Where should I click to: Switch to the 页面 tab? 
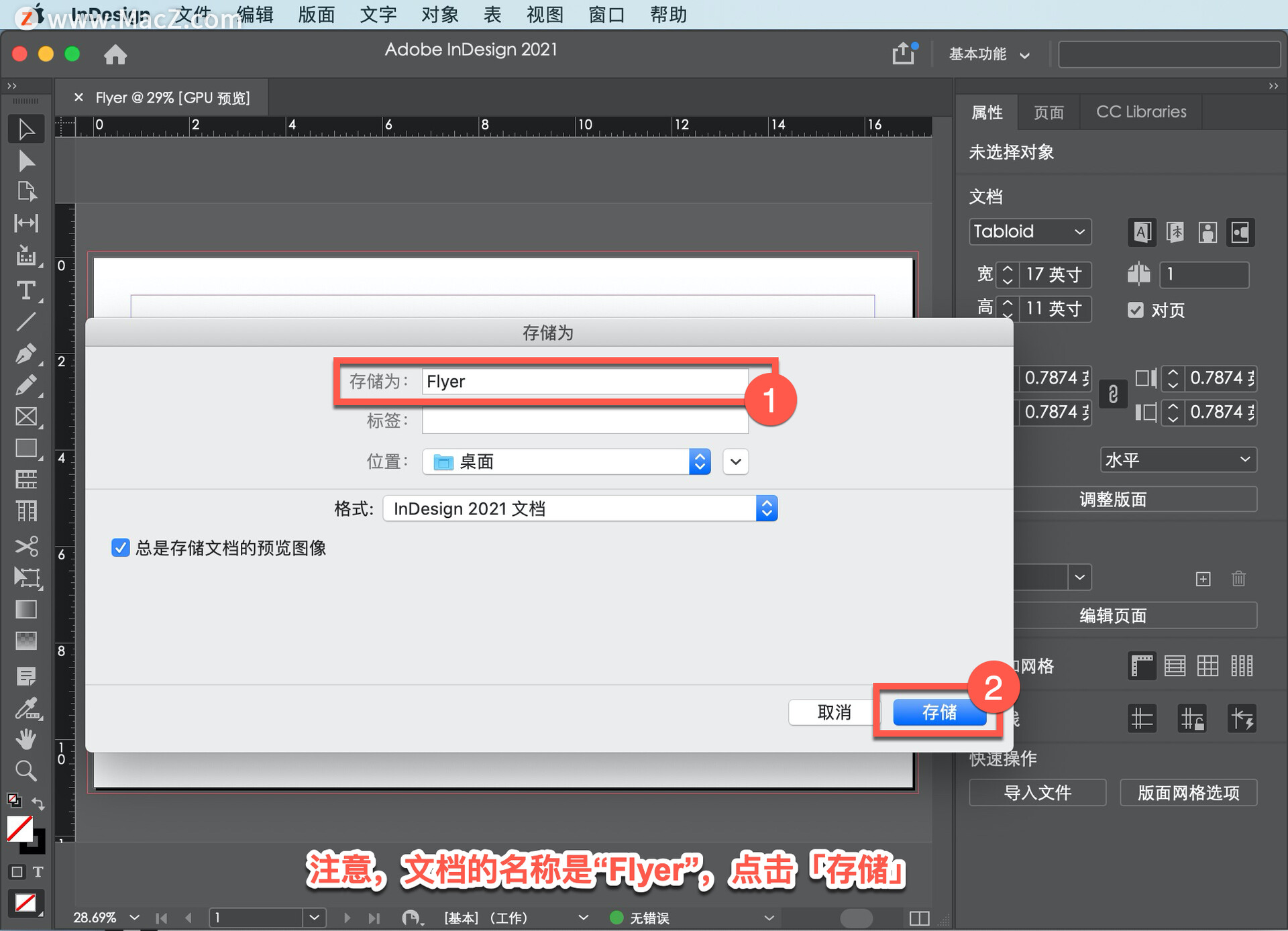1048,112
